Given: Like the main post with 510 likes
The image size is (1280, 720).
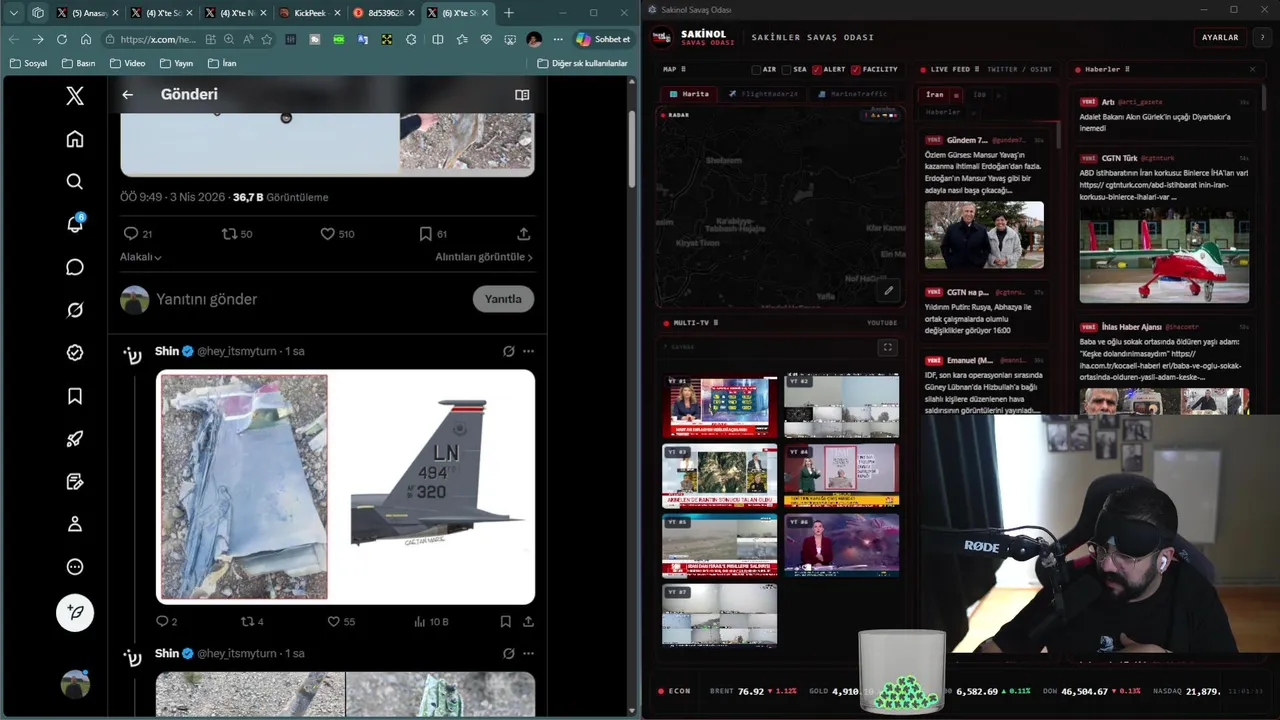Looking at the screenshot, I should (337, 234).
